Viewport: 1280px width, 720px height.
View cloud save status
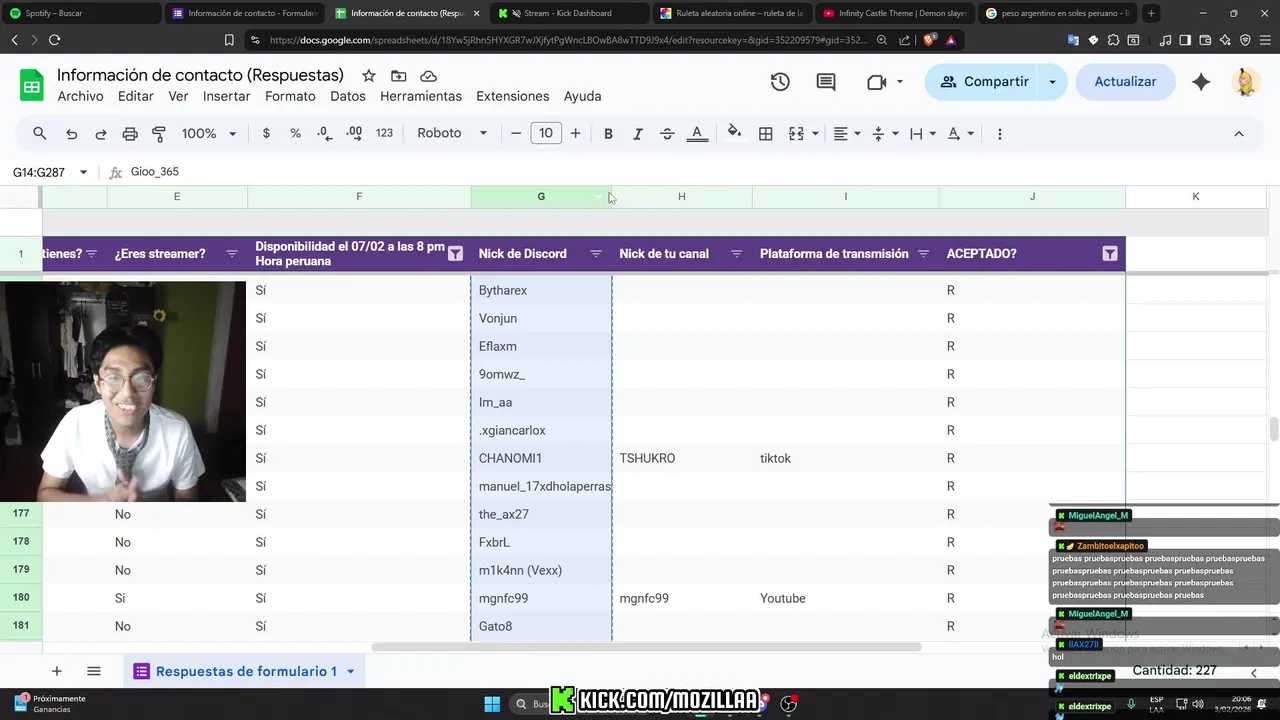click(428, 76)
